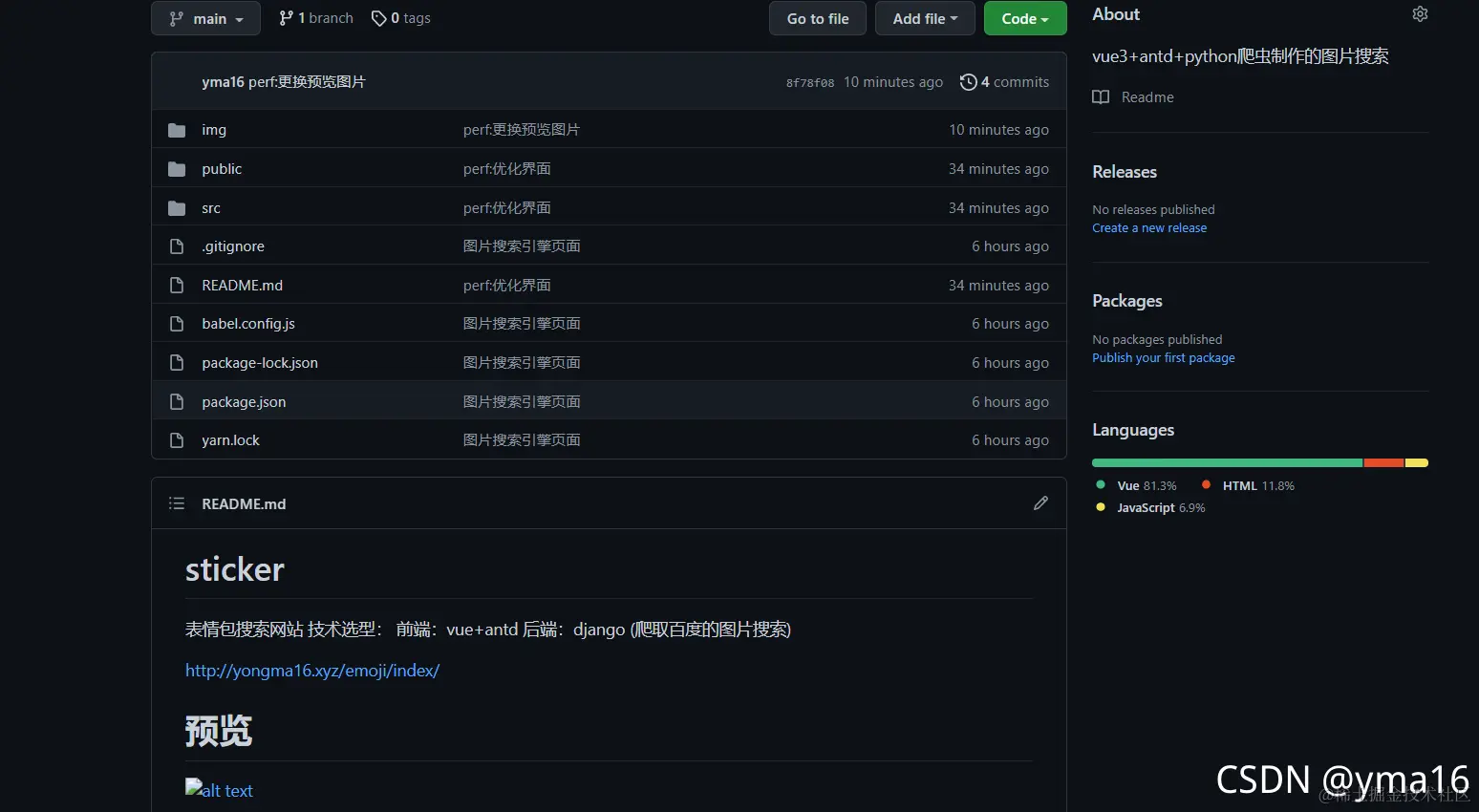Open the package-lock.json file

(x=260, y=363)
